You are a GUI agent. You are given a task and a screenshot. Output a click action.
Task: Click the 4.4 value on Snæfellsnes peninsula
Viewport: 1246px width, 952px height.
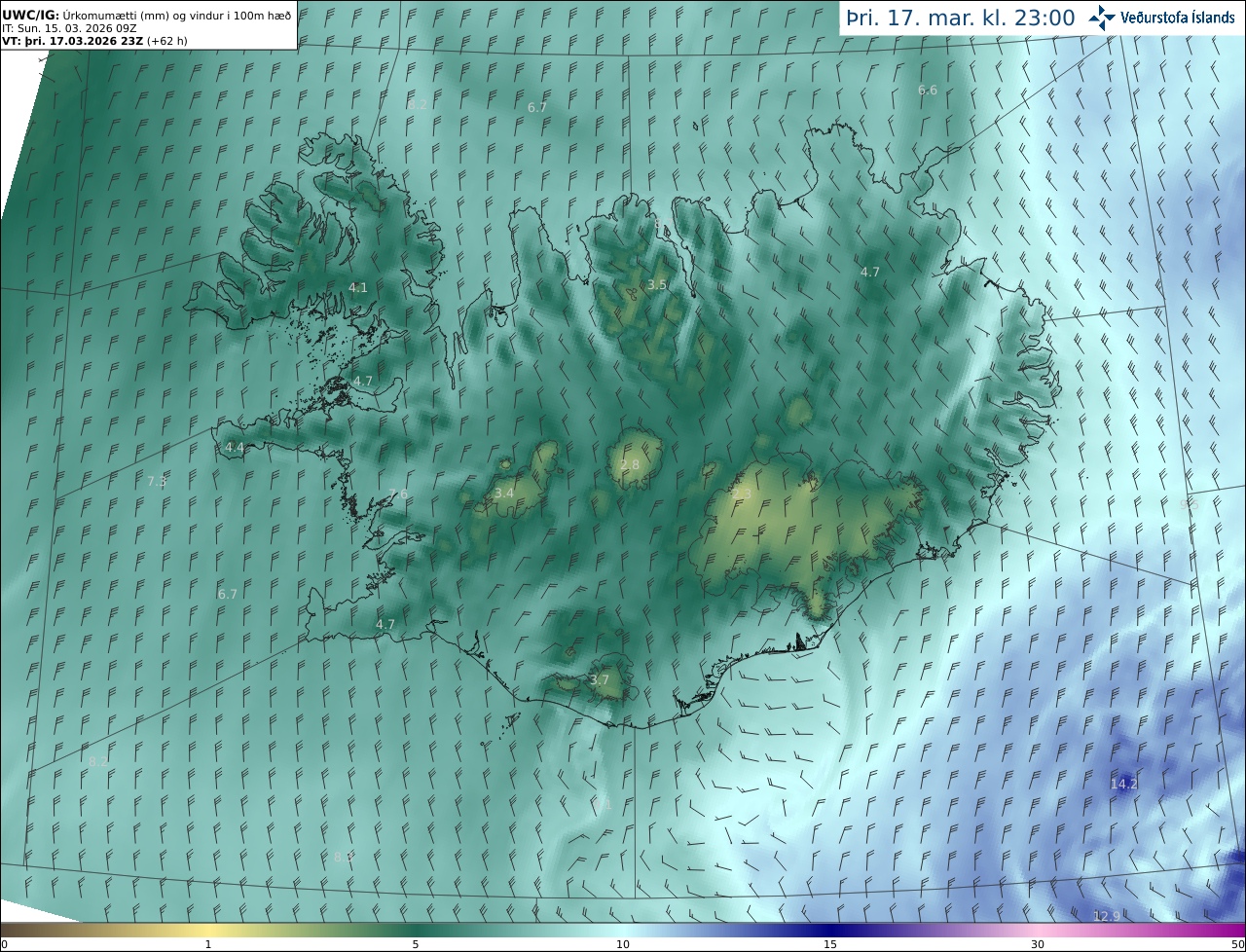[235, 448]
